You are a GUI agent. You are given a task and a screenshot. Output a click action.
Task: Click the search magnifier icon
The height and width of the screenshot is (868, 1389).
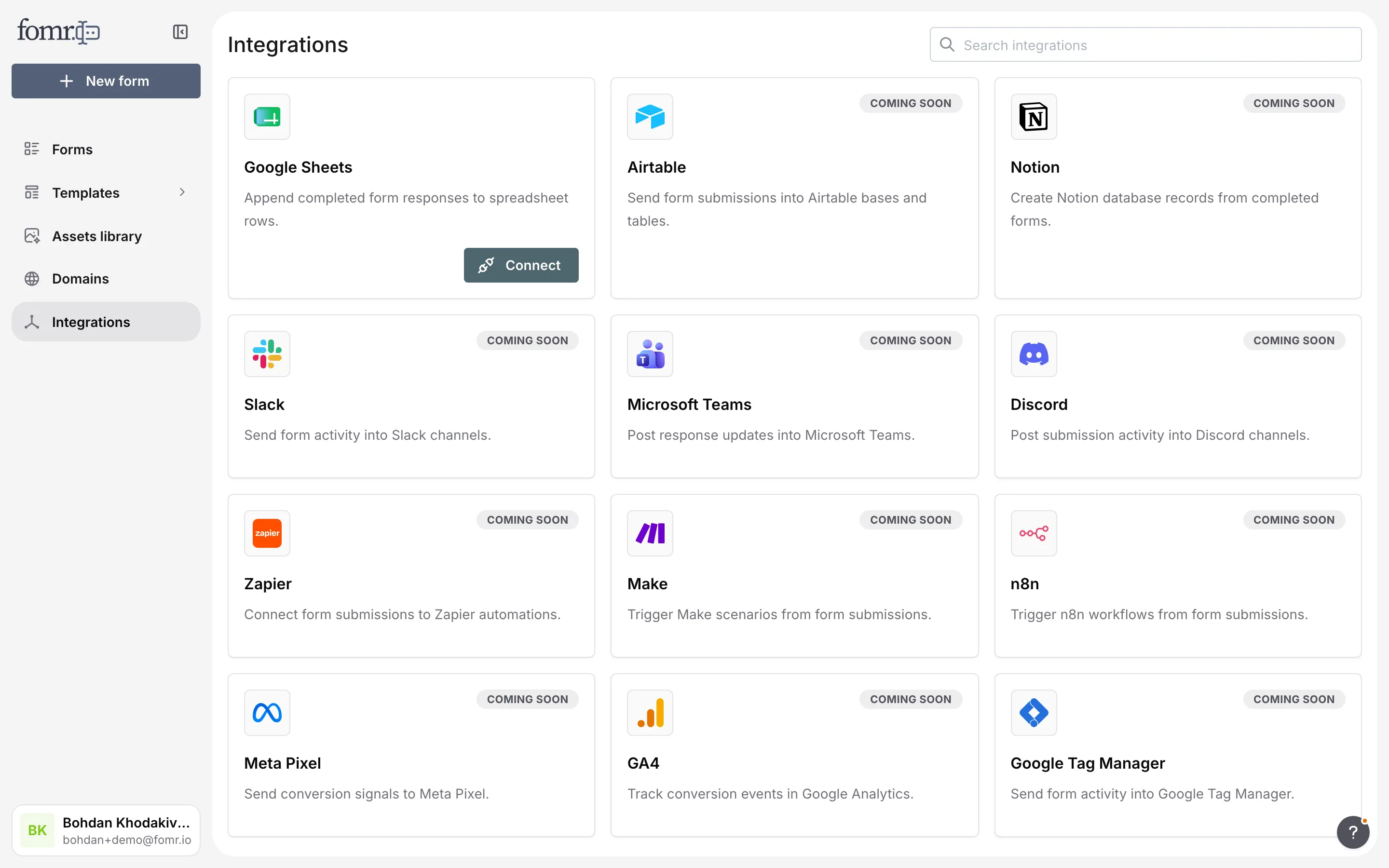947,45
